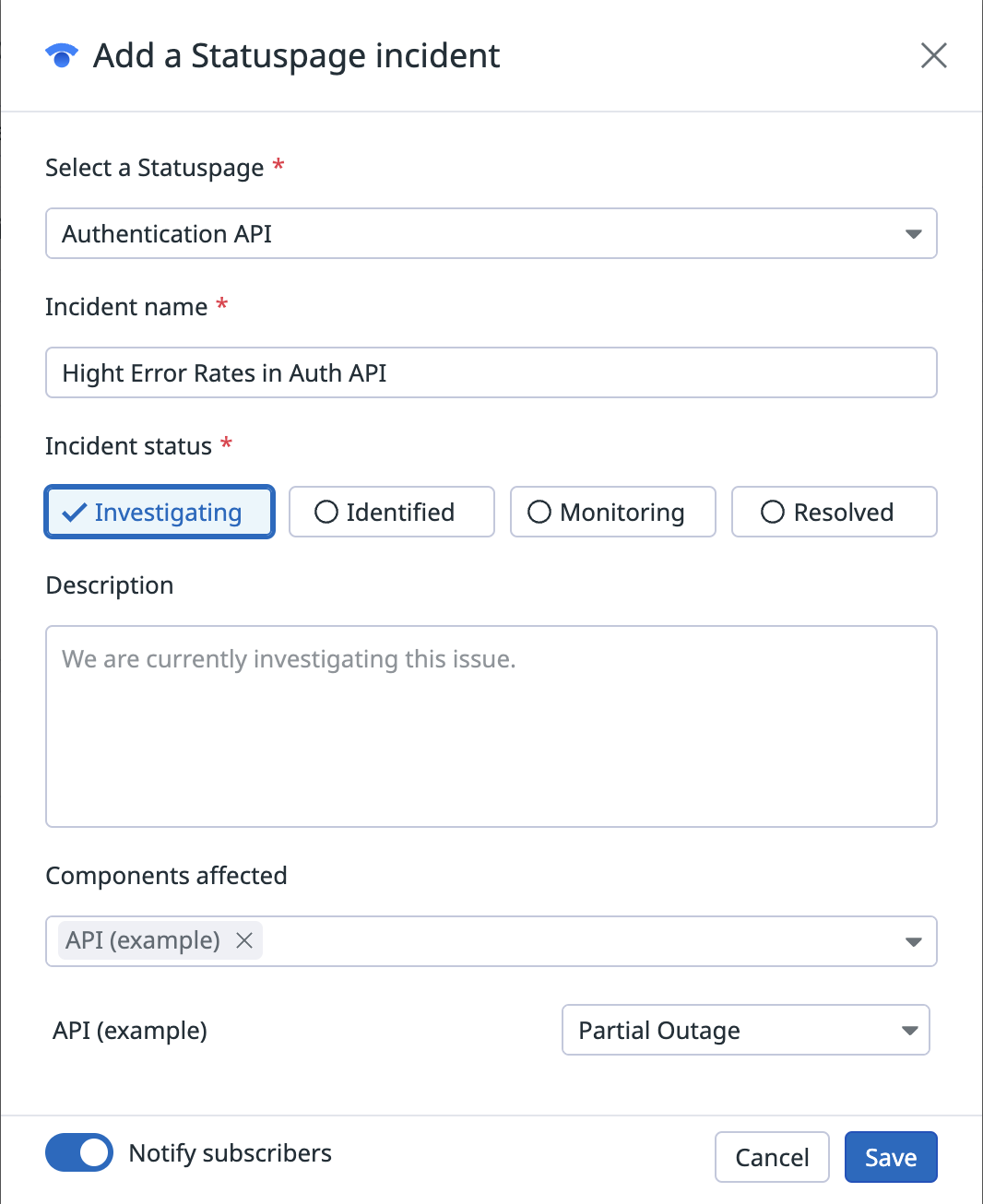Mark incident status as Resolved

click(x=834, y=513)
